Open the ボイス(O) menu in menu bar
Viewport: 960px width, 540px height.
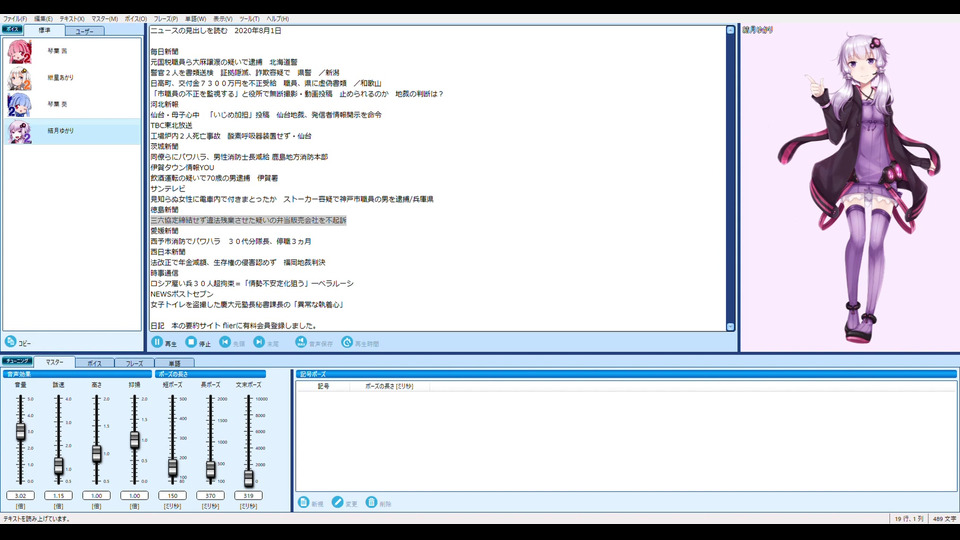tap(136, 19)
